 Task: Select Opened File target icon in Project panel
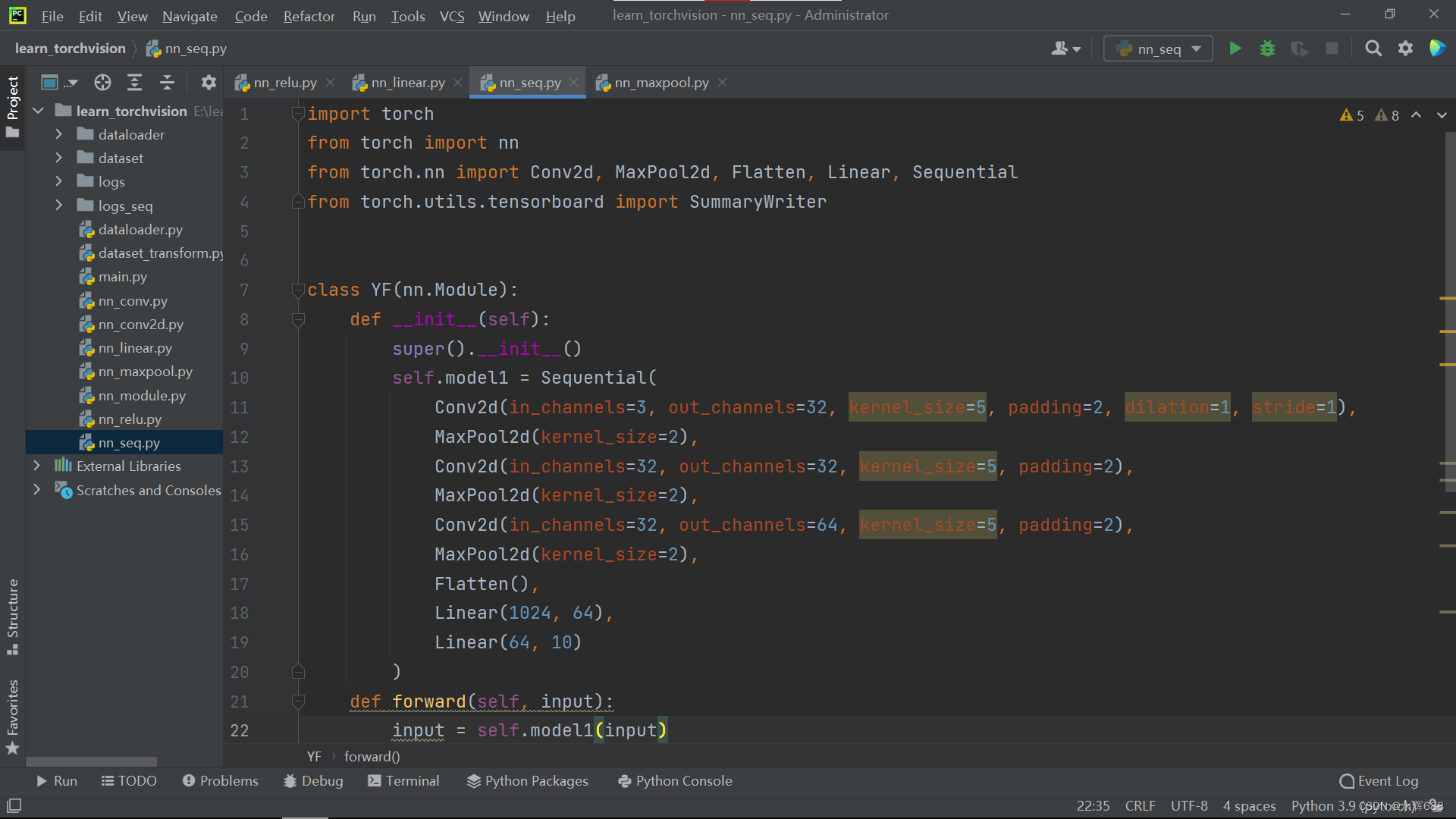[x=102, y=83]
